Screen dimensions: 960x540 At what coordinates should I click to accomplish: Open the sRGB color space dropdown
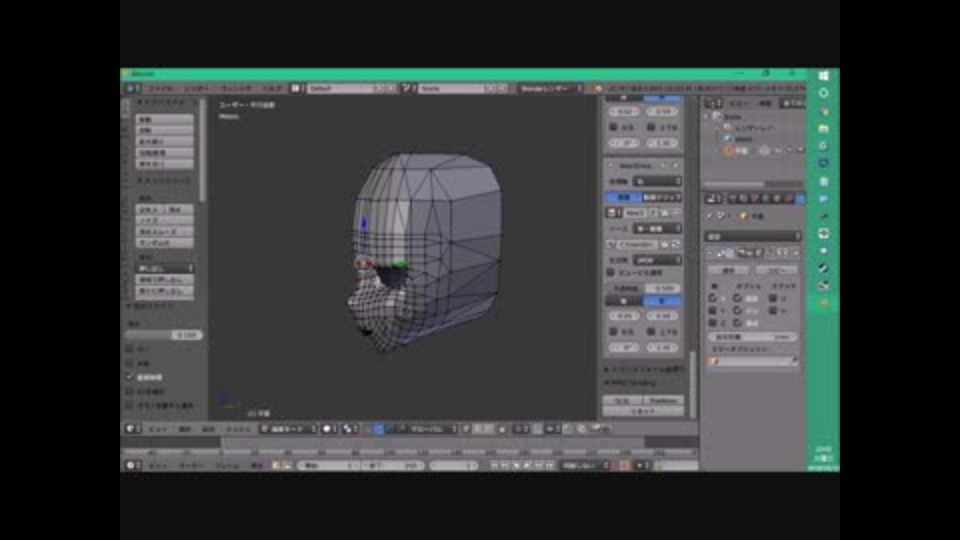[657, 260]
